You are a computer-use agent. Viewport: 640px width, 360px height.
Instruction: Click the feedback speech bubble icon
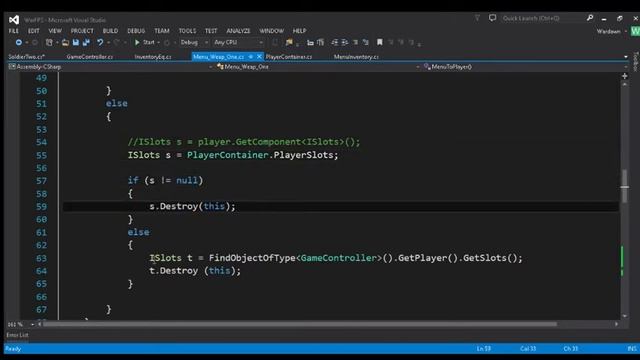(x=493, y=18)
